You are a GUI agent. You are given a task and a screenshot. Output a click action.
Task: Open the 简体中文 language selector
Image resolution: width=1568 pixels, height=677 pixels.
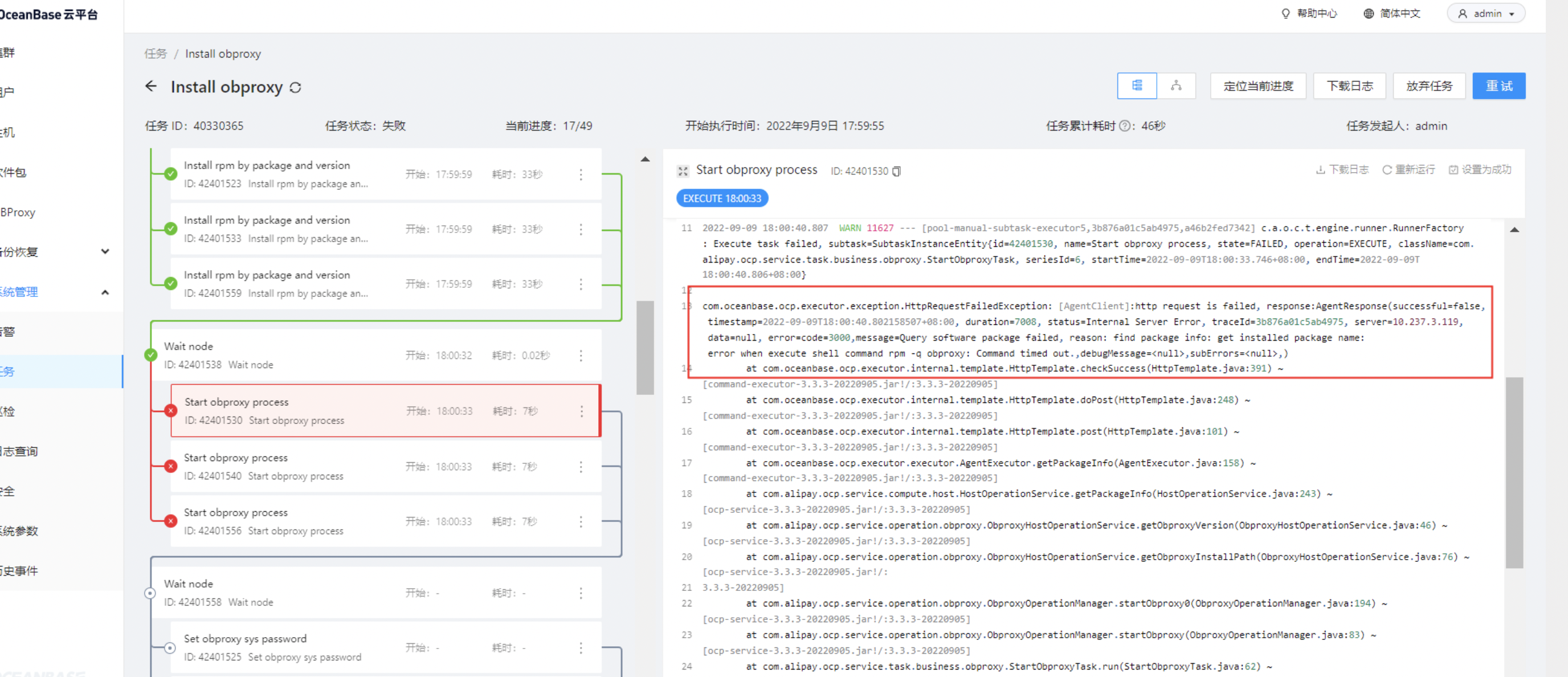1391,14
